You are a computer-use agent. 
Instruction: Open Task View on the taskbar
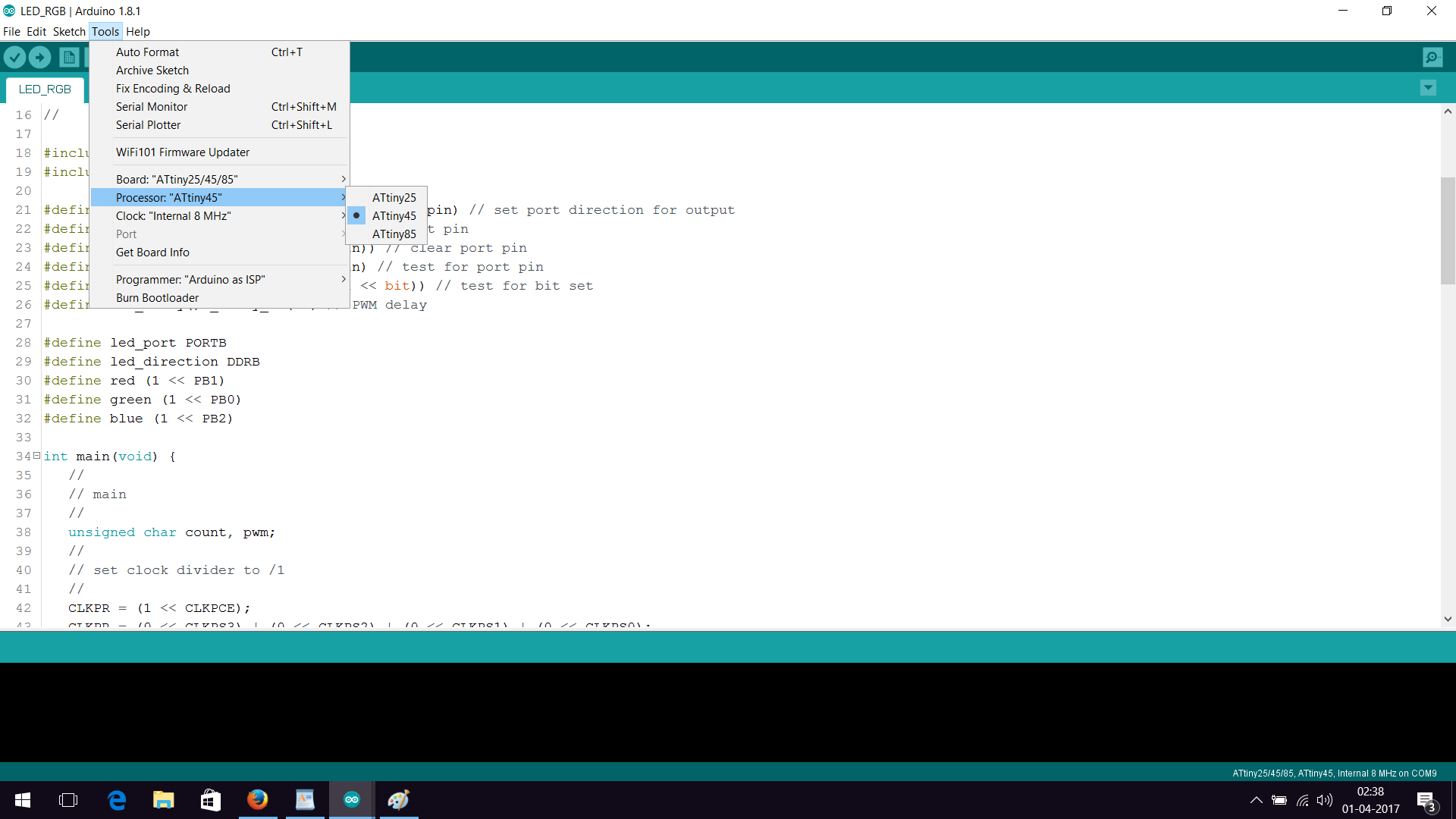coord(68,800)
